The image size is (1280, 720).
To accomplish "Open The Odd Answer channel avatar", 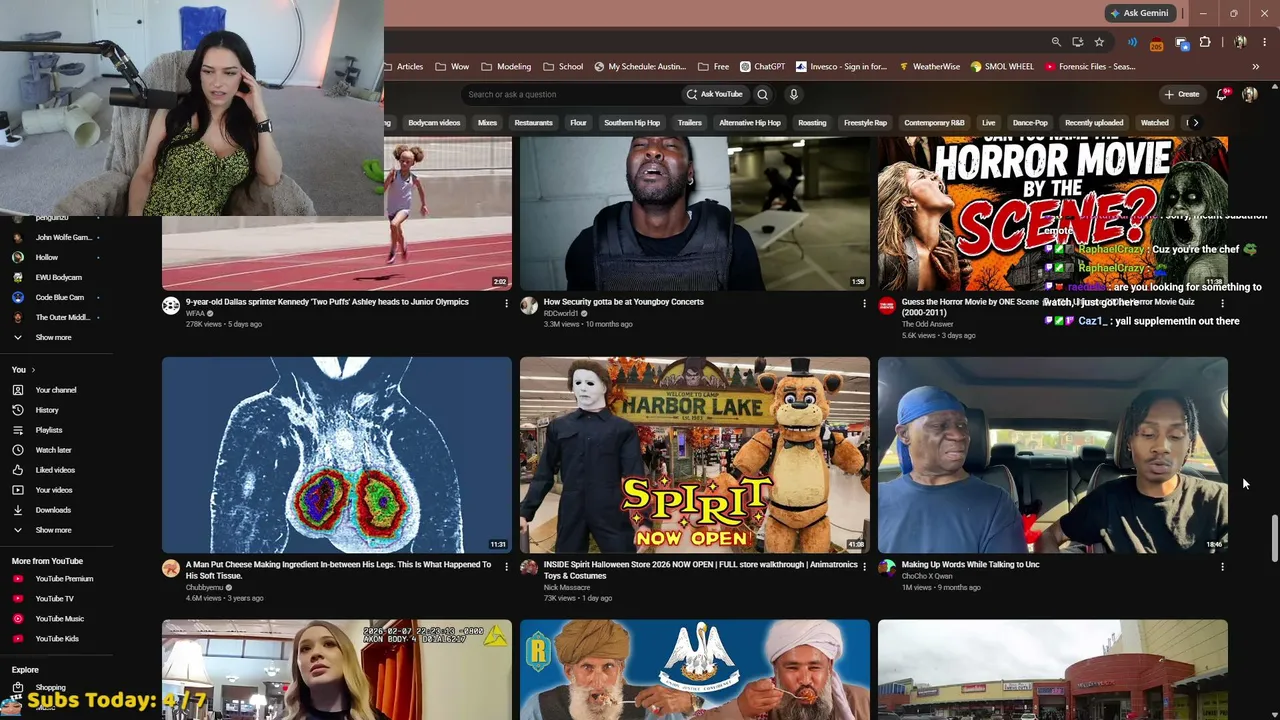I will [887, 306].
